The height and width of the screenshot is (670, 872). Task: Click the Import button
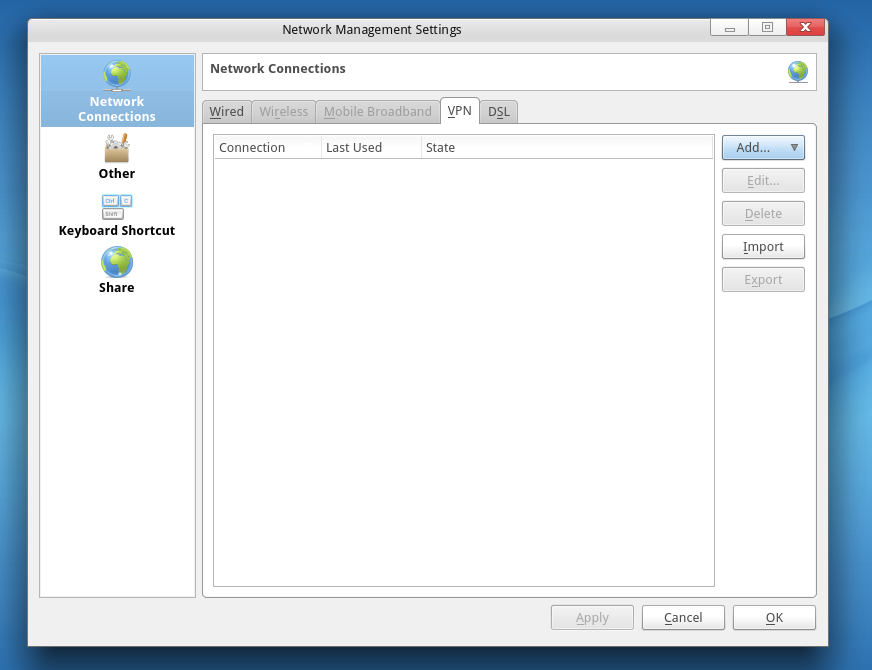(763, 246)
